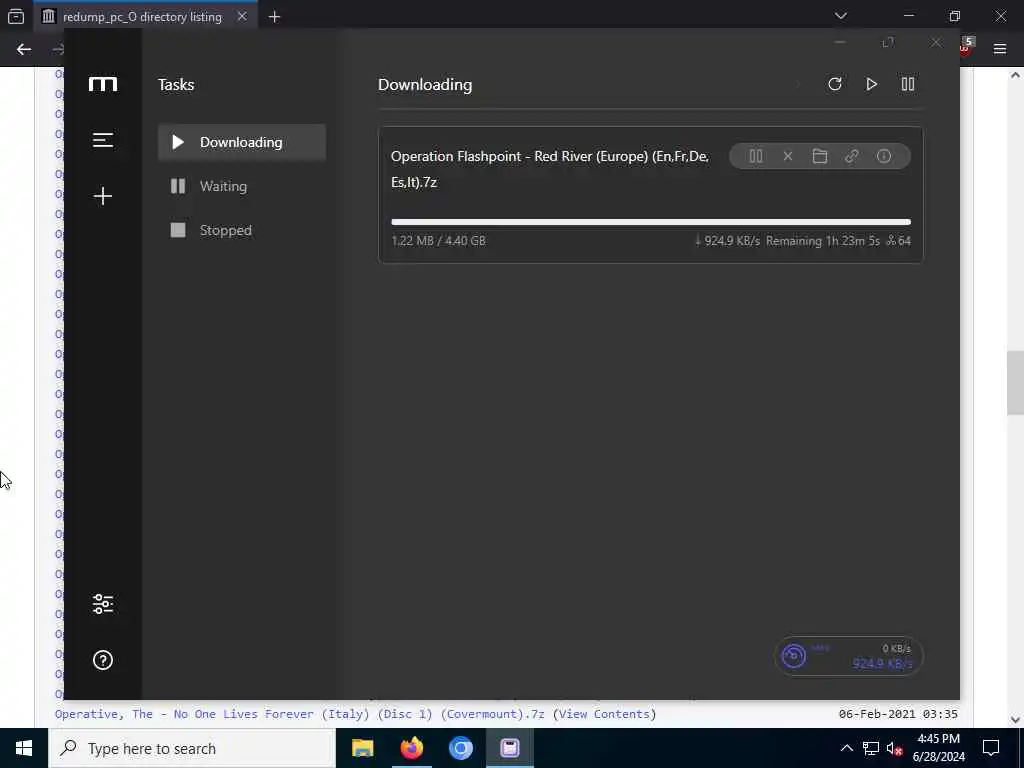Copy link of Operation Flashpoint task
Screen dimensions: 1024x768
[x=852, y=156]
